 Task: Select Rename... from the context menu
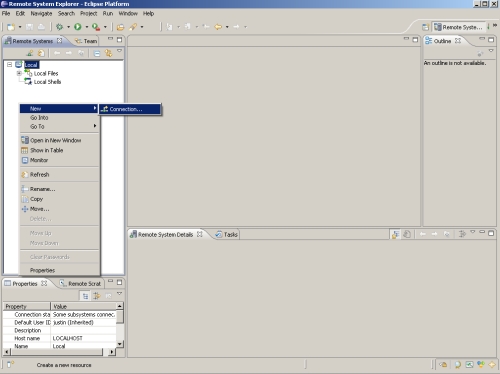tap(60, 189)
